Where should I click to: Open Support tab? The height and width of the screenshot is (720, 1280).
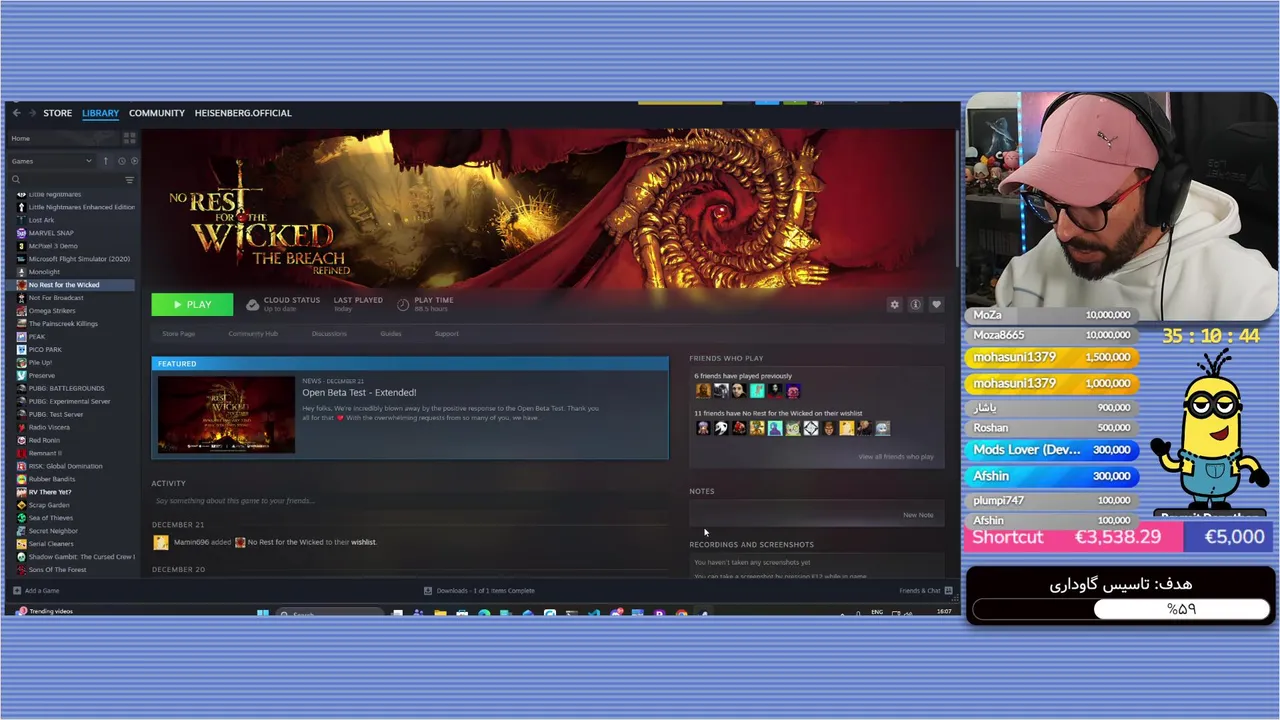pyautogui.click(x=447, y=333)
